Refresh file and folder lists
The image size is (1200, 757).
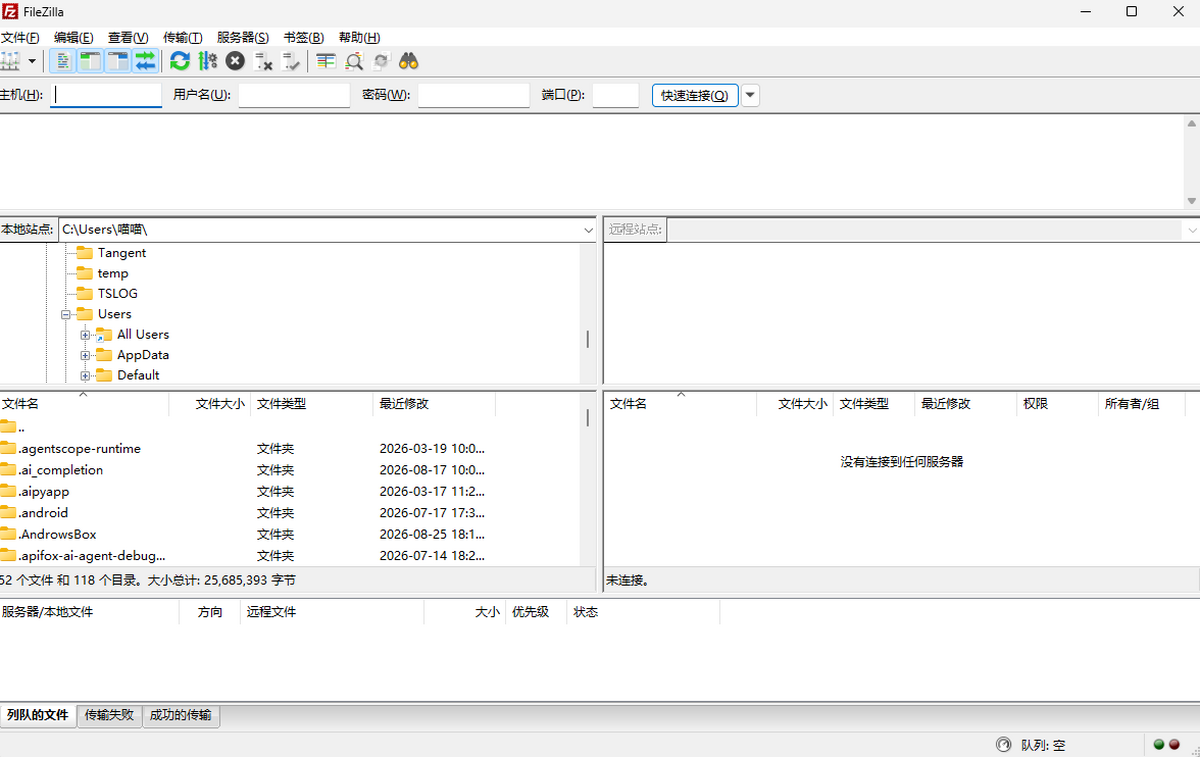(180, 61)
